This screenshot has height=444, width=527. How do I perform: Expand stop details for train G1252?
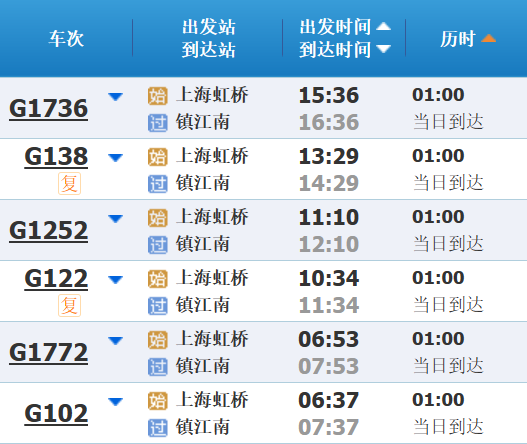coord(115,219)
